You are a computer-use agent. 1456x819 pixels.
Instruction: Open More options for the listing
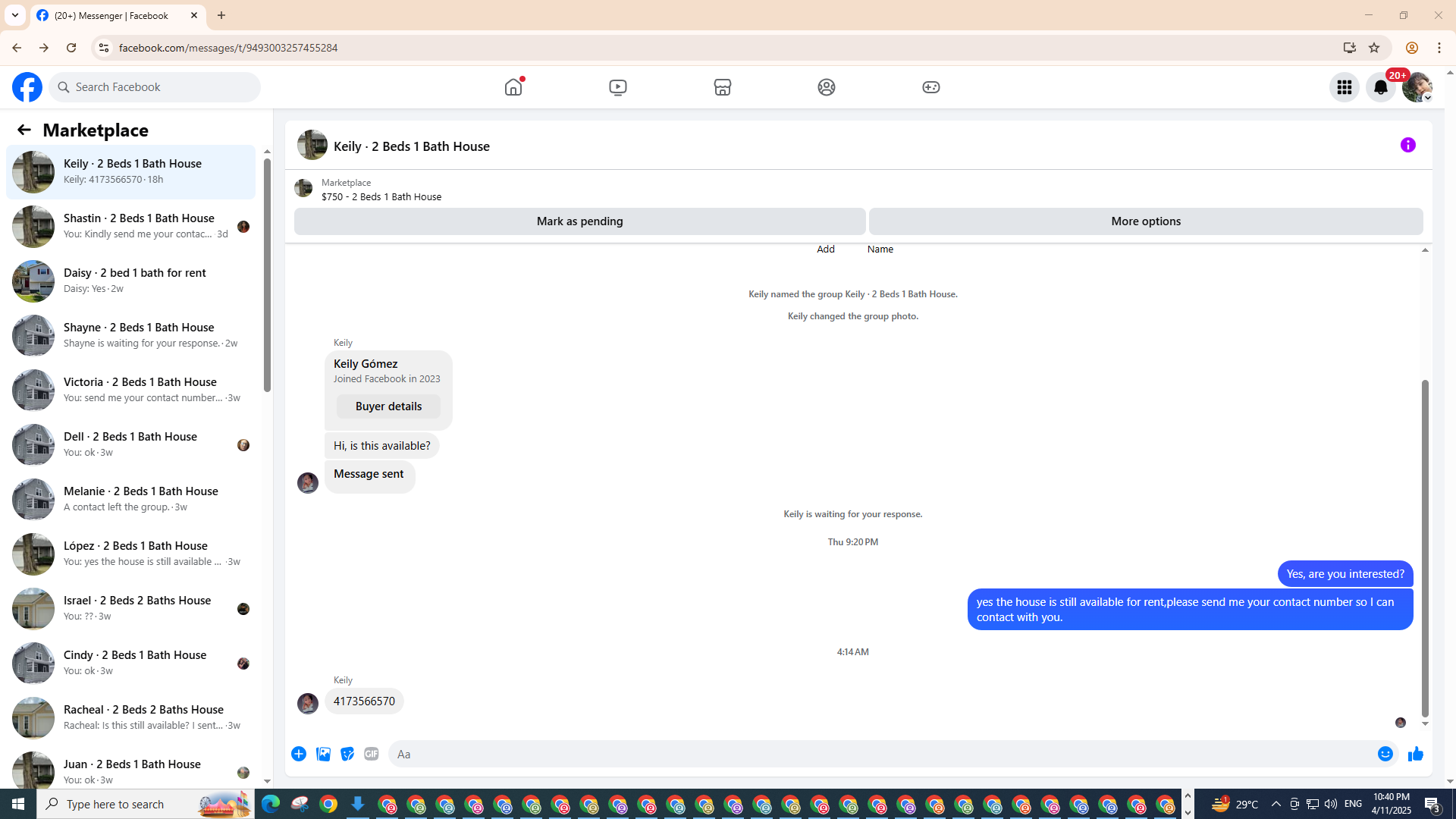1146,221
